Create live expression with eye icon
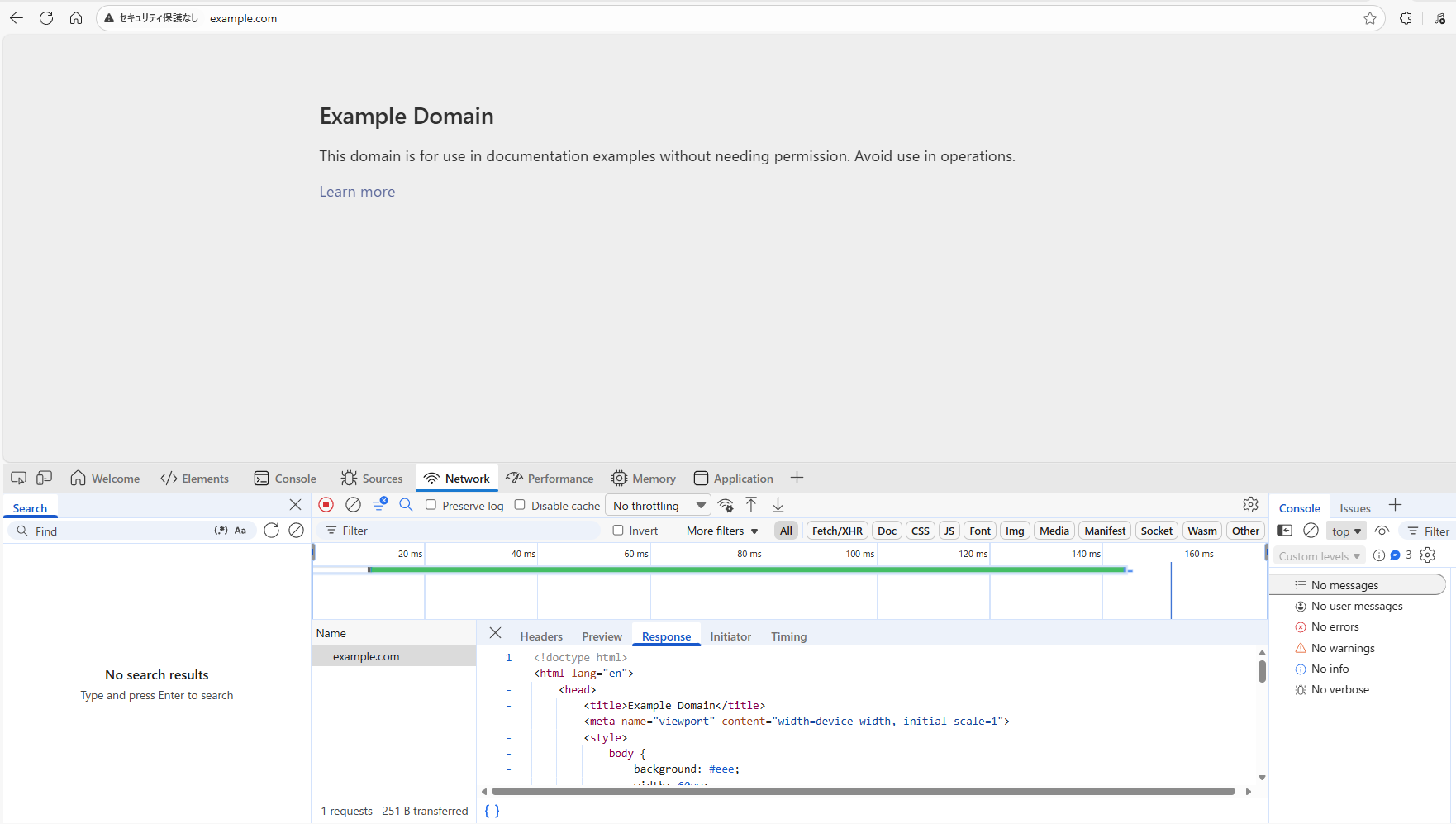1456x824 pixels. (1382, 531)
